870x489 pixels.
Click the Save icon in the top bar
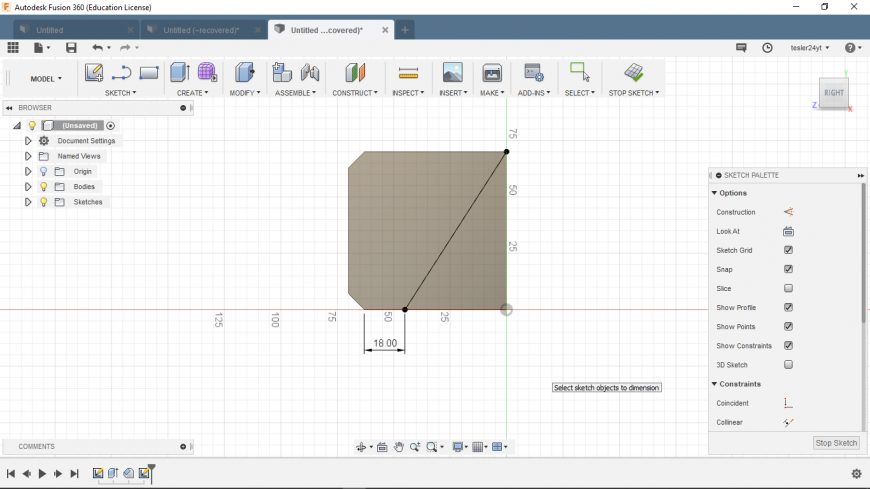click(71, 47)
